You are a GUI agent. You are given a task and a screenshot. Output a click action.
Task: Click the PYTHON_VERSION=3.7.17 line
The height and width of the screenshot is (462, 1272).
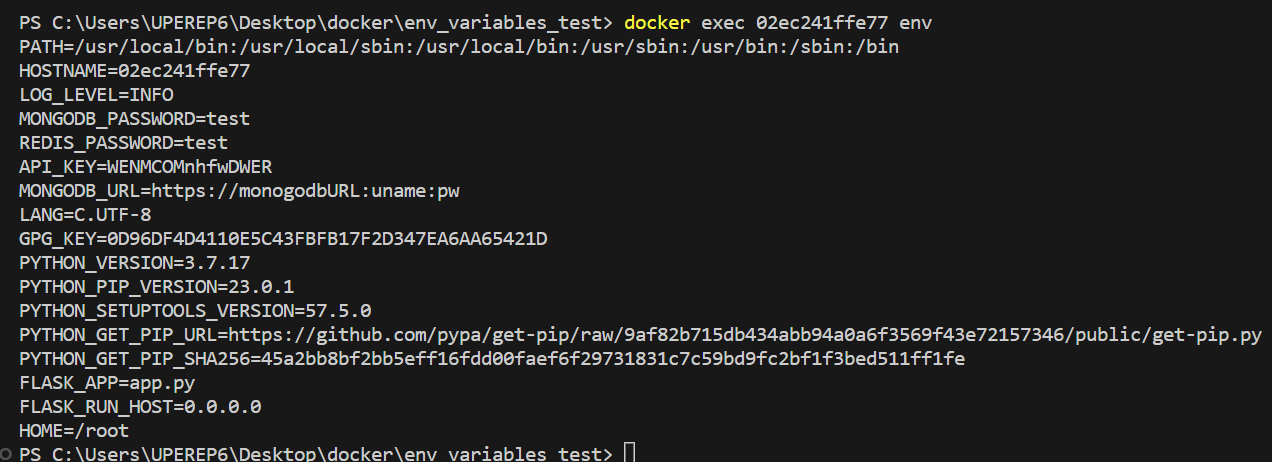tap(134, 262)
